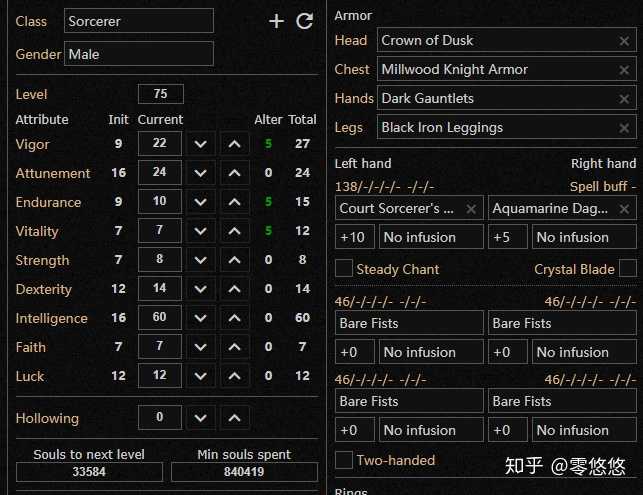Remove the Aquamarine Dagger right hand weapon
Viewport: 643px width, 495px height.
pos(624,209)
